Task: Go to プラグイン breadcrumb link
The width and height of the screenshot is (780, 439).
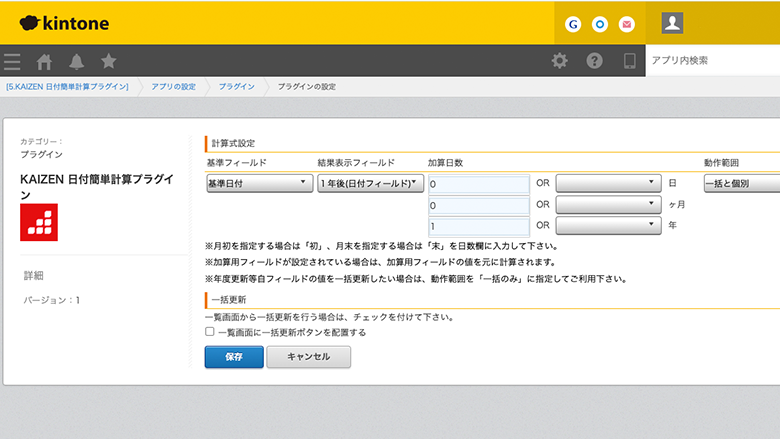Action: pos(237,87)
